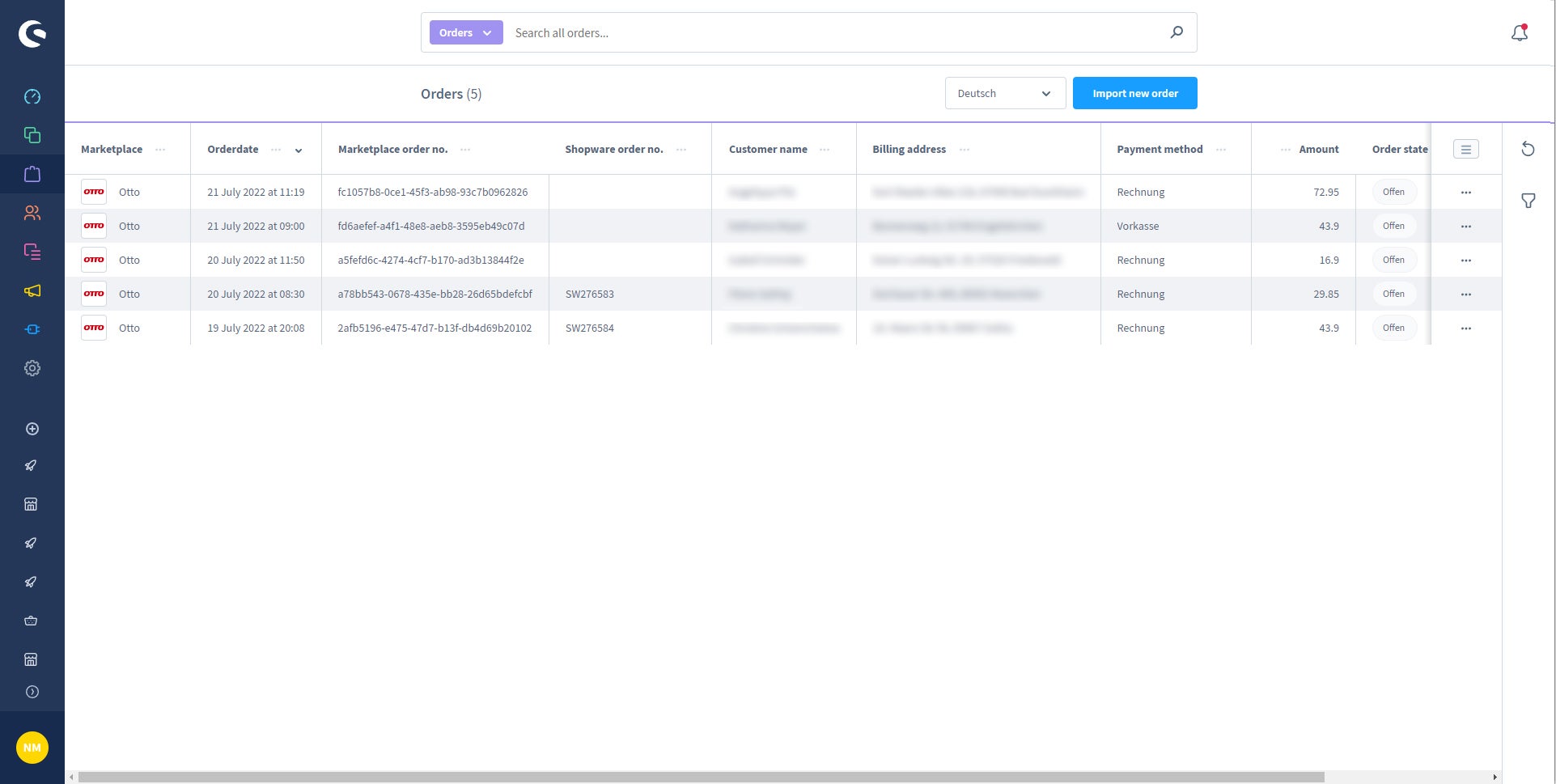Viewport: 1556px width, 784px height.
Task: Open actions menu for order SW276584
Action: [1465, 328]
